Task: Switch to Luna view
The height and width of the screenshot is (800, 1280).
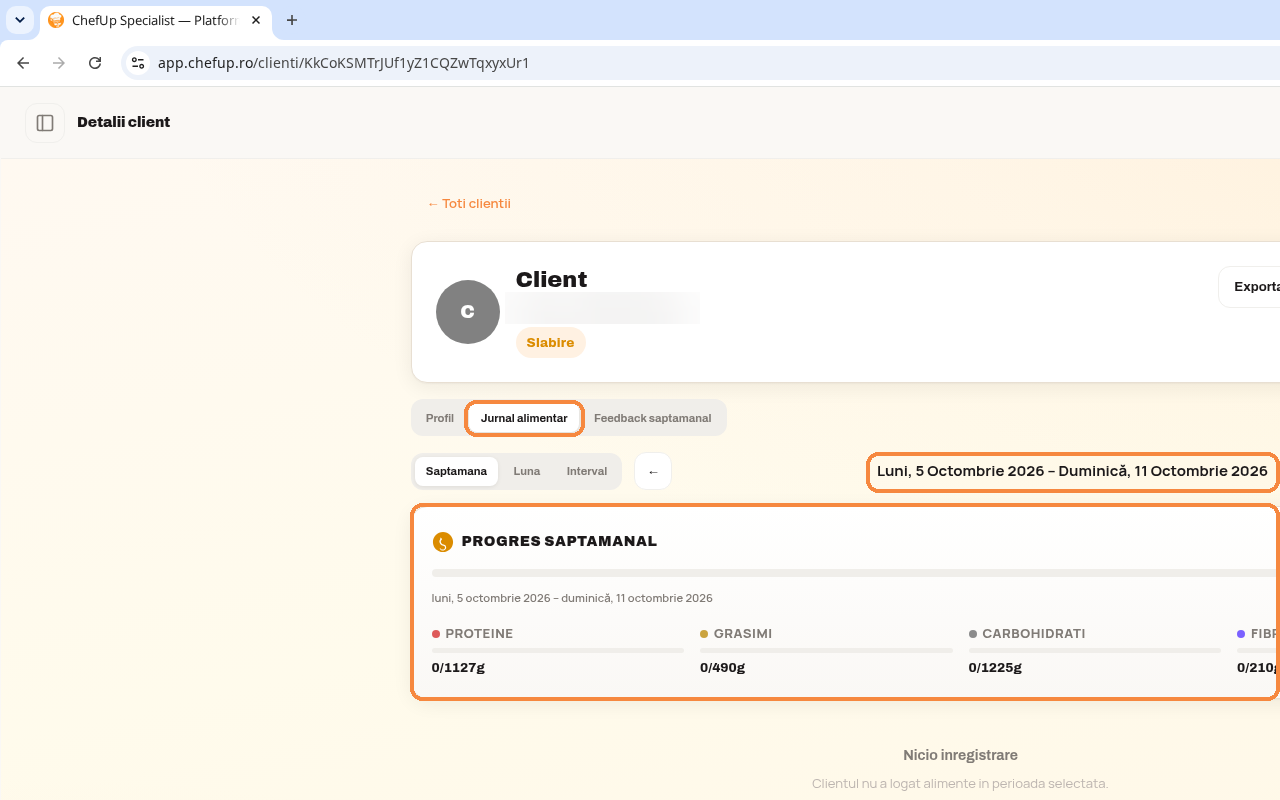Action: (527, 471)
